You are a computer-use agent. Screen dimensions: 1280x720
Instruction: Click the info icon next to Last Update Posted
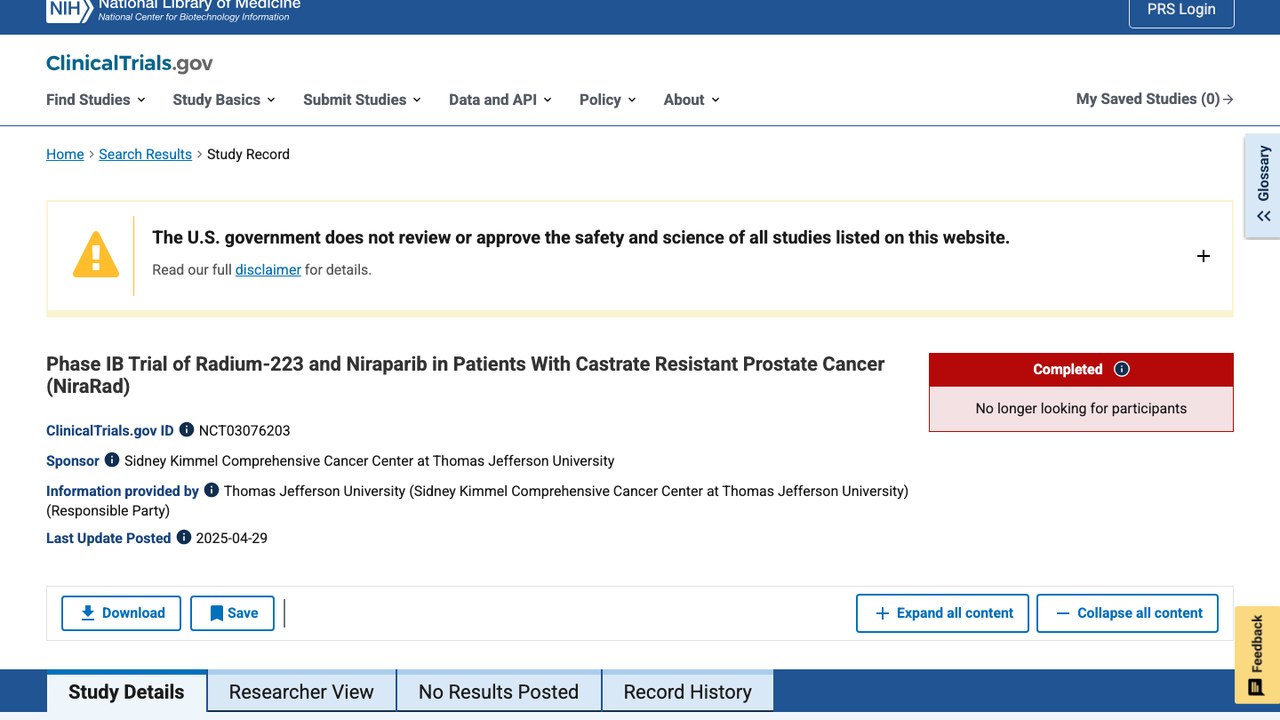click(x=184, y=537)
